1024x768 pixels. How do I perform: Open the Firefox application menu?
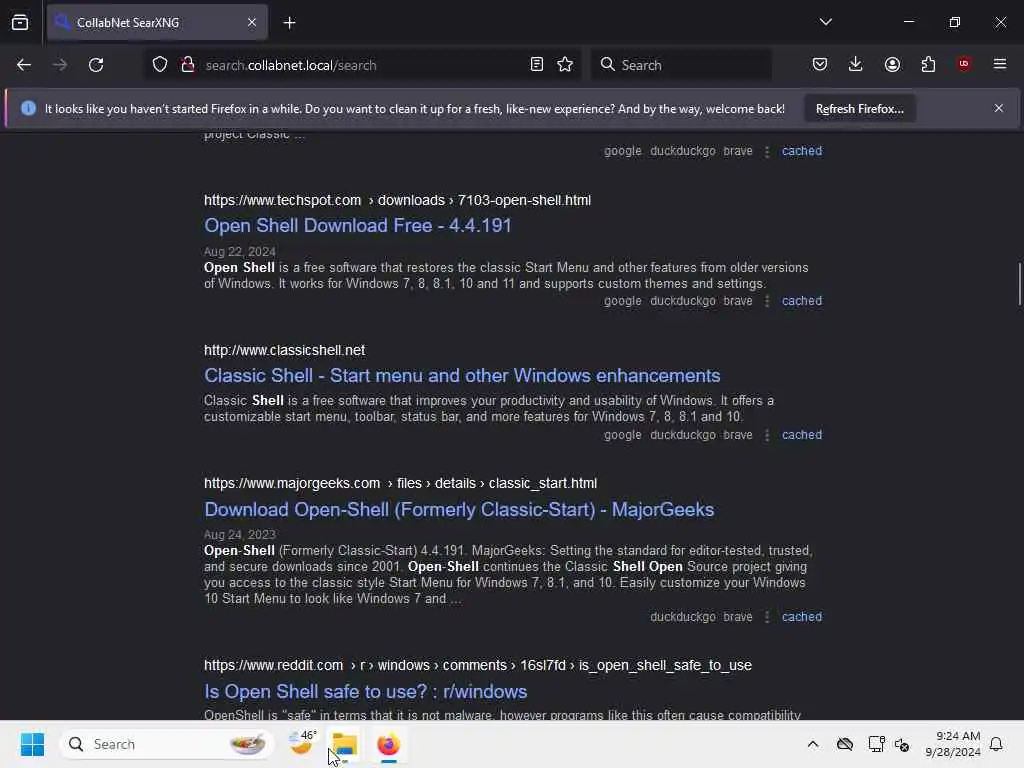tap(1000, 64)
